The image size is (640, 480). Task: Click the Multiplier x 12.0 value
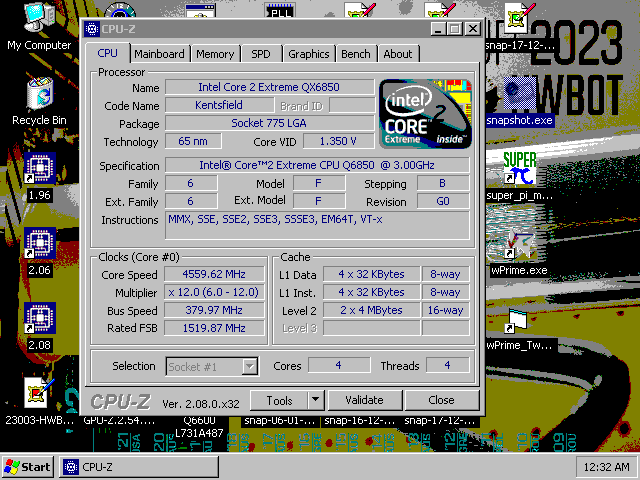(214, 292)
